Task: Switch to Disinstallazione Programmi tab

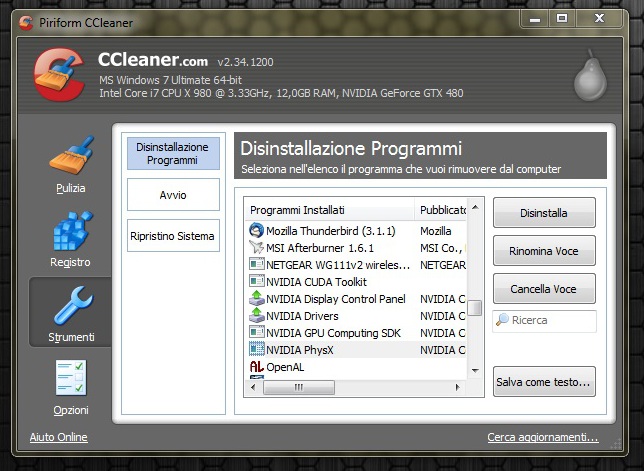Action: (x=172, y=153)
